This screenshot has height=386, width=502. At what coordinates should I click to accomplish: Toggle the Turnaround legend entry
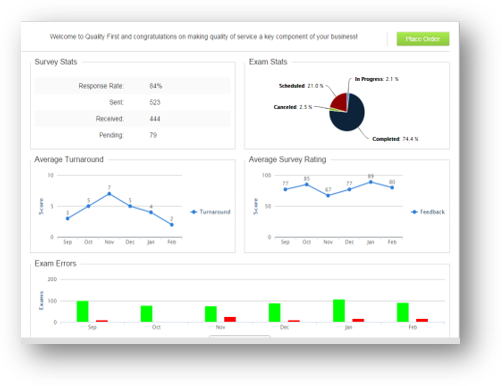pos(210,212)
